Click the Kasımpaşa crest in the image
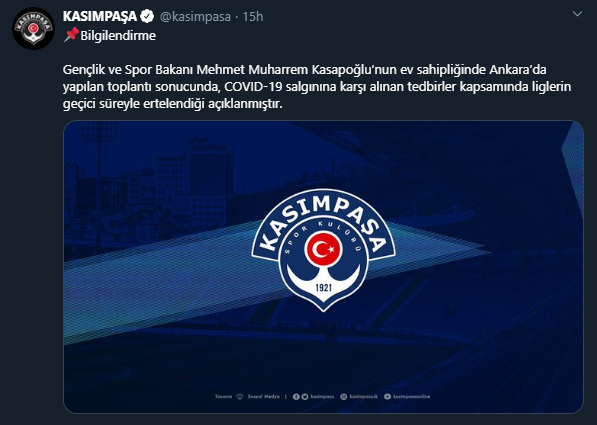This screenshot has width=597, height=425. [323, 250]
